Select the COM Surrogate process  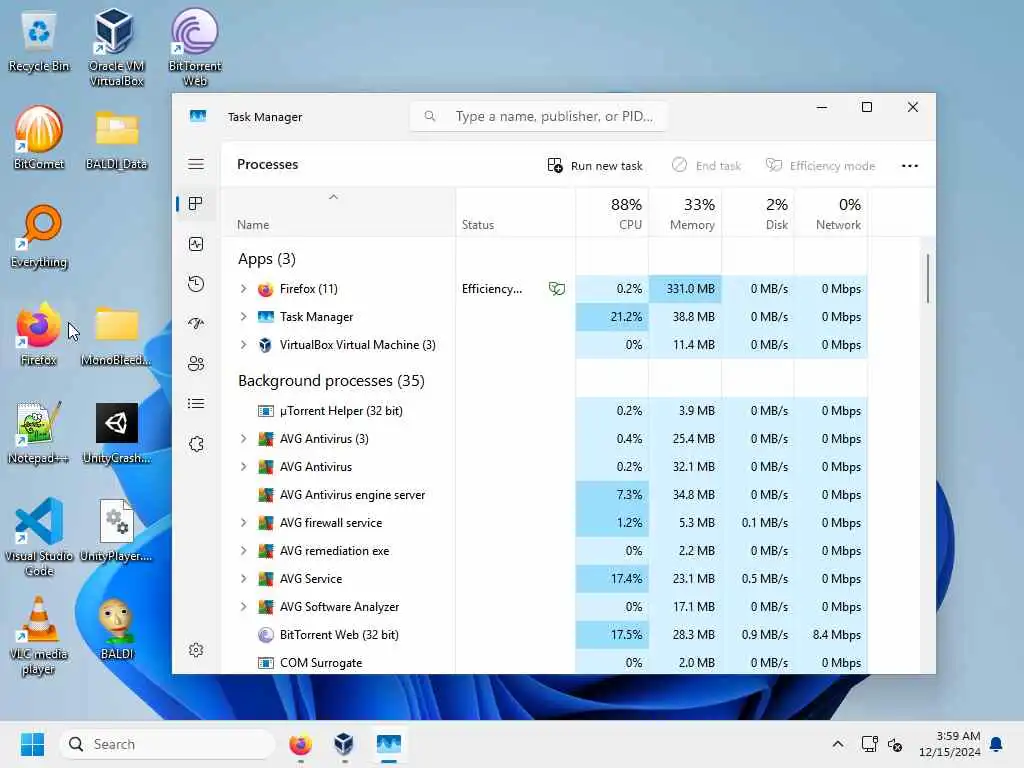[x=545, y=662]
